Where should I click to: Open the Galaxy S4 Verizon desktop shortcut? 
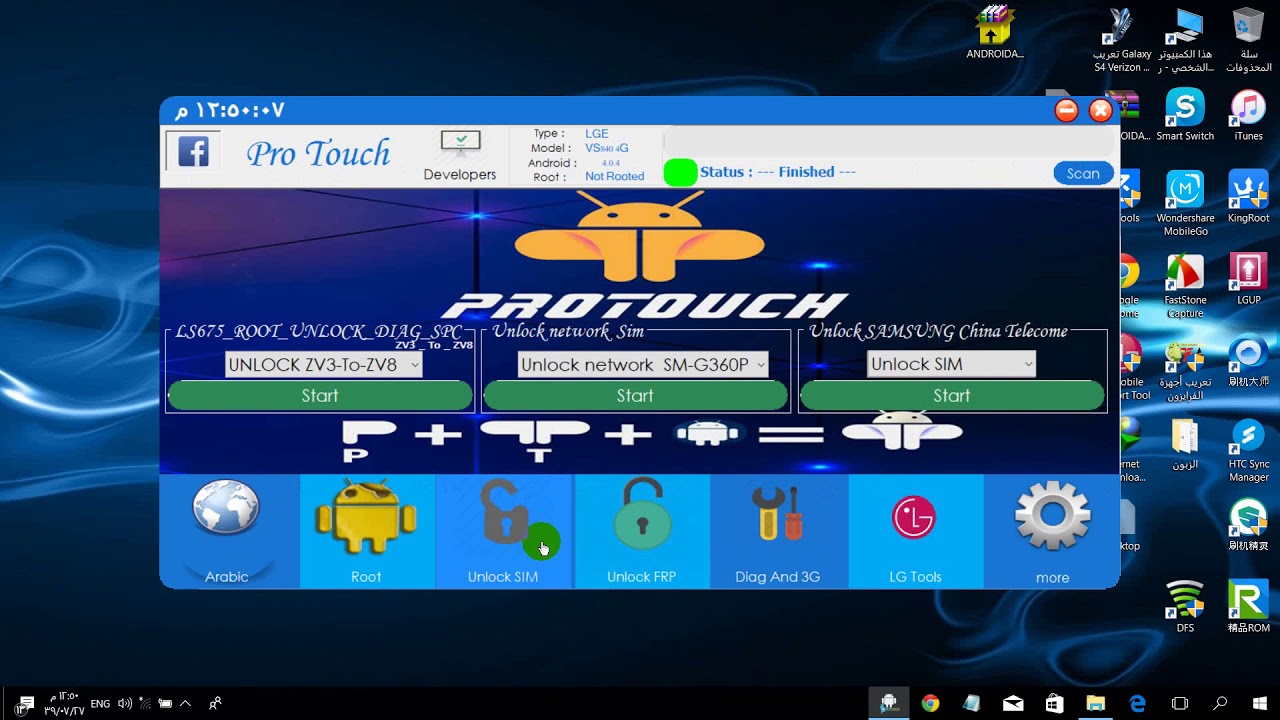1121,40
